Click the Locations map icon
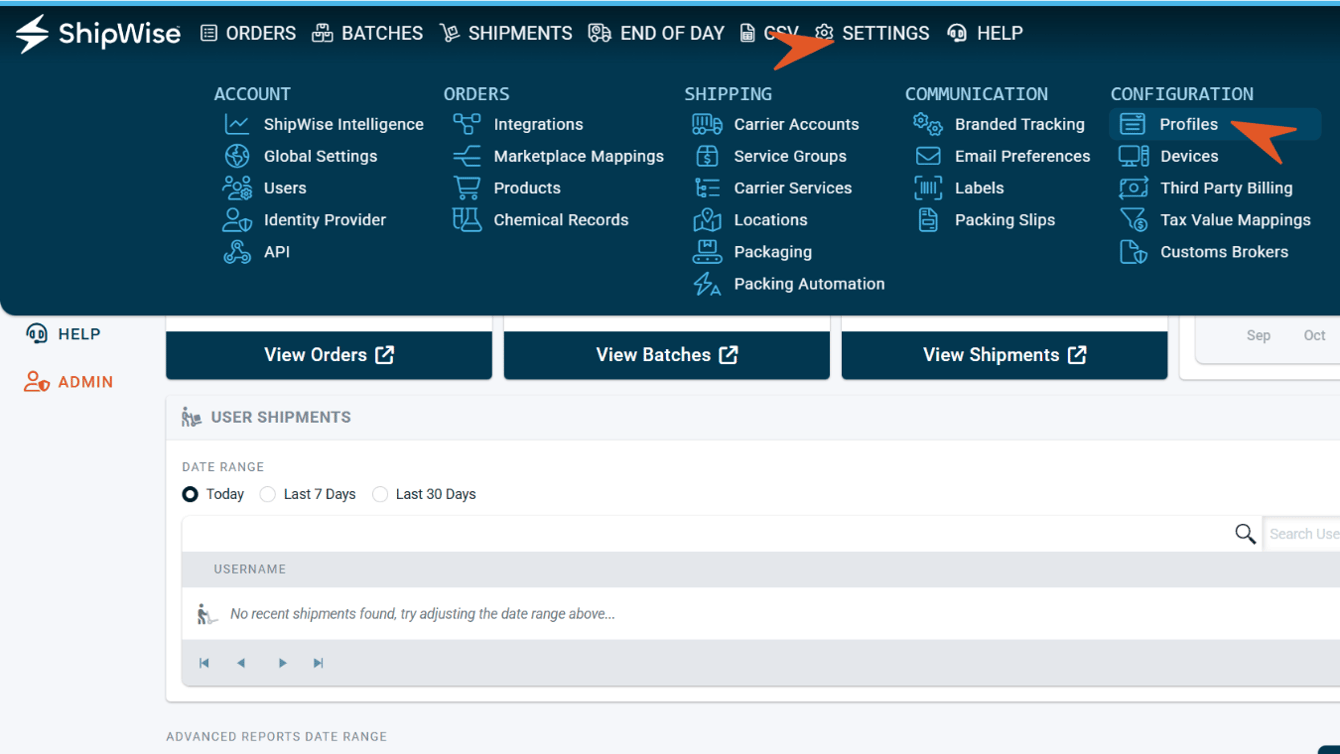This screenshot has width=1340, height=754. pyautogui.click(x=707, y=220)
